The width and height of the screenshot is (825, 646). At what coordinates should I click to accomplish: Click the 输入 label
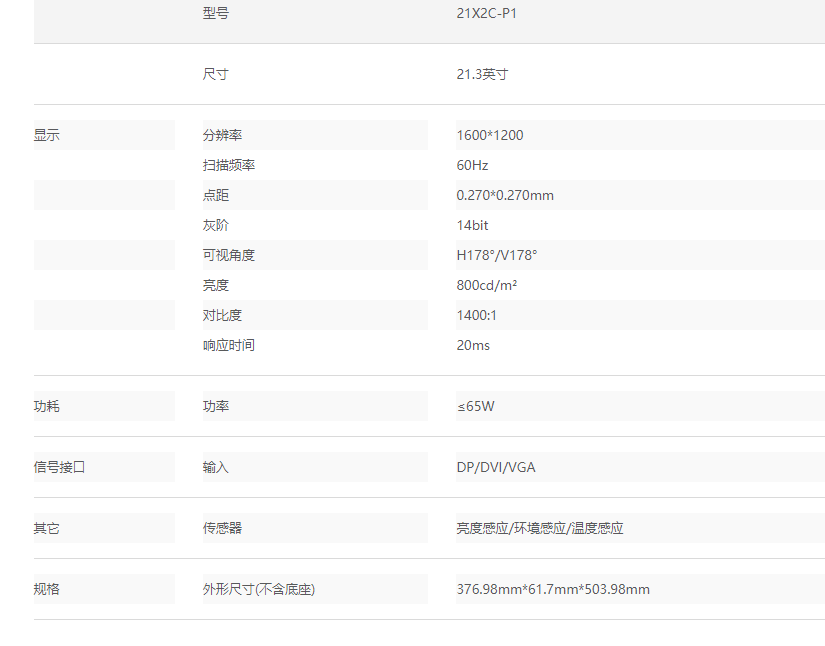click(216, 467)
